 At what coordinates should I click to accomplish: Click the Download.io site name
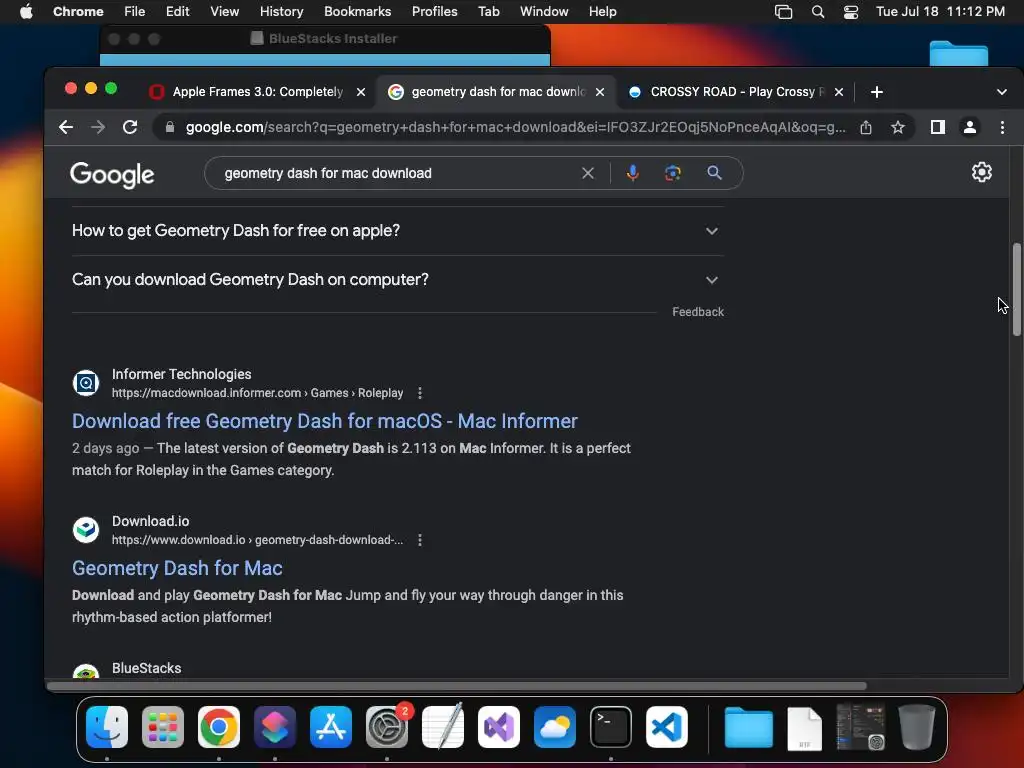pos(150,521)
